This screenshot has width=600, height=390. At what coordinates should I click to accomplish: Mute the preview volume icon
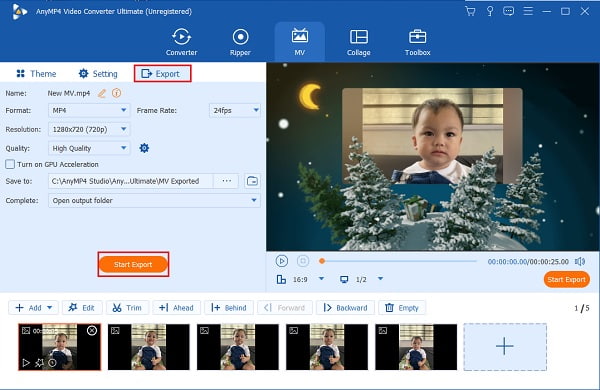click(580, 261)
